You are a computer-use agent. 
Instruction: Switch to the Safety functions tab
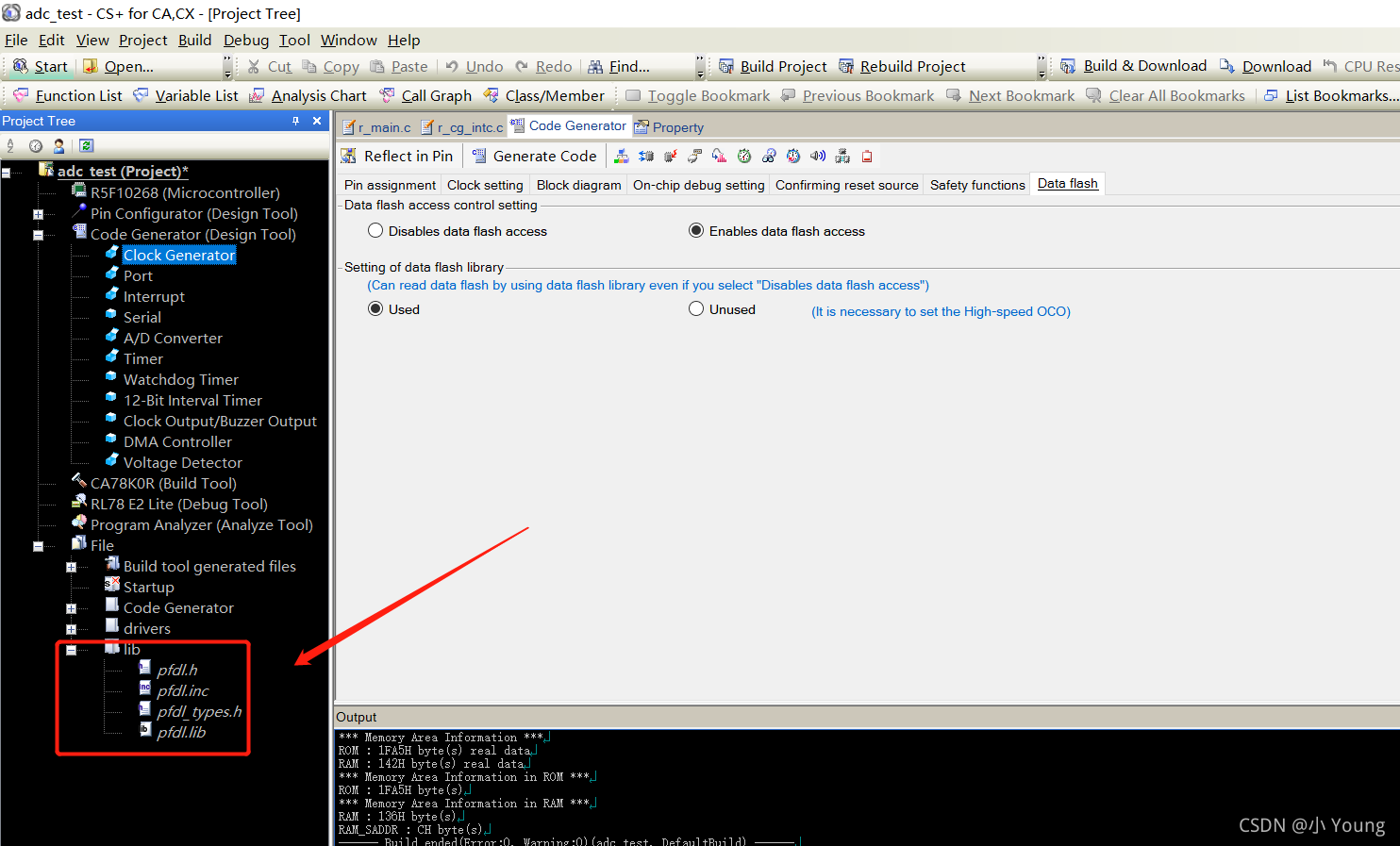coord(977,185)
